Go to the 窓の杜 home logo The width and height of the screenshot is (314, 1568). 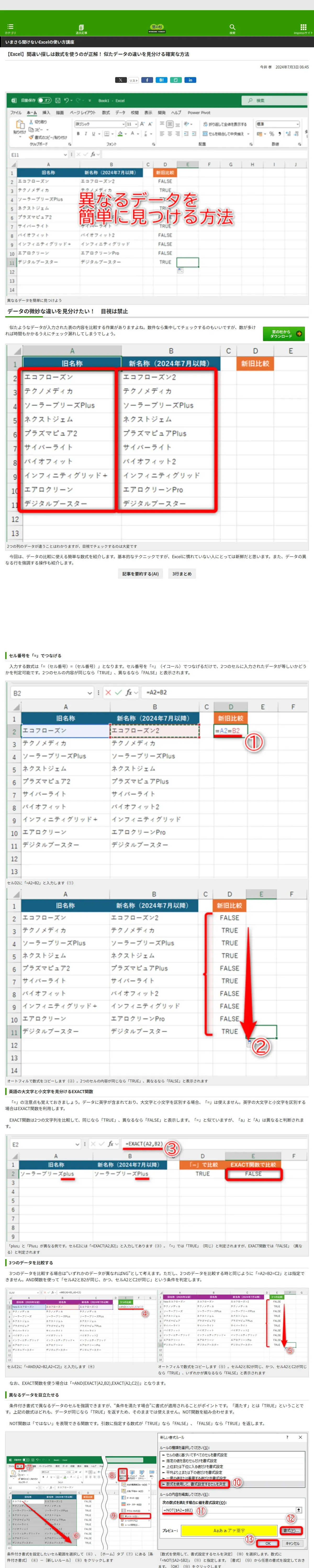point(157,28)
